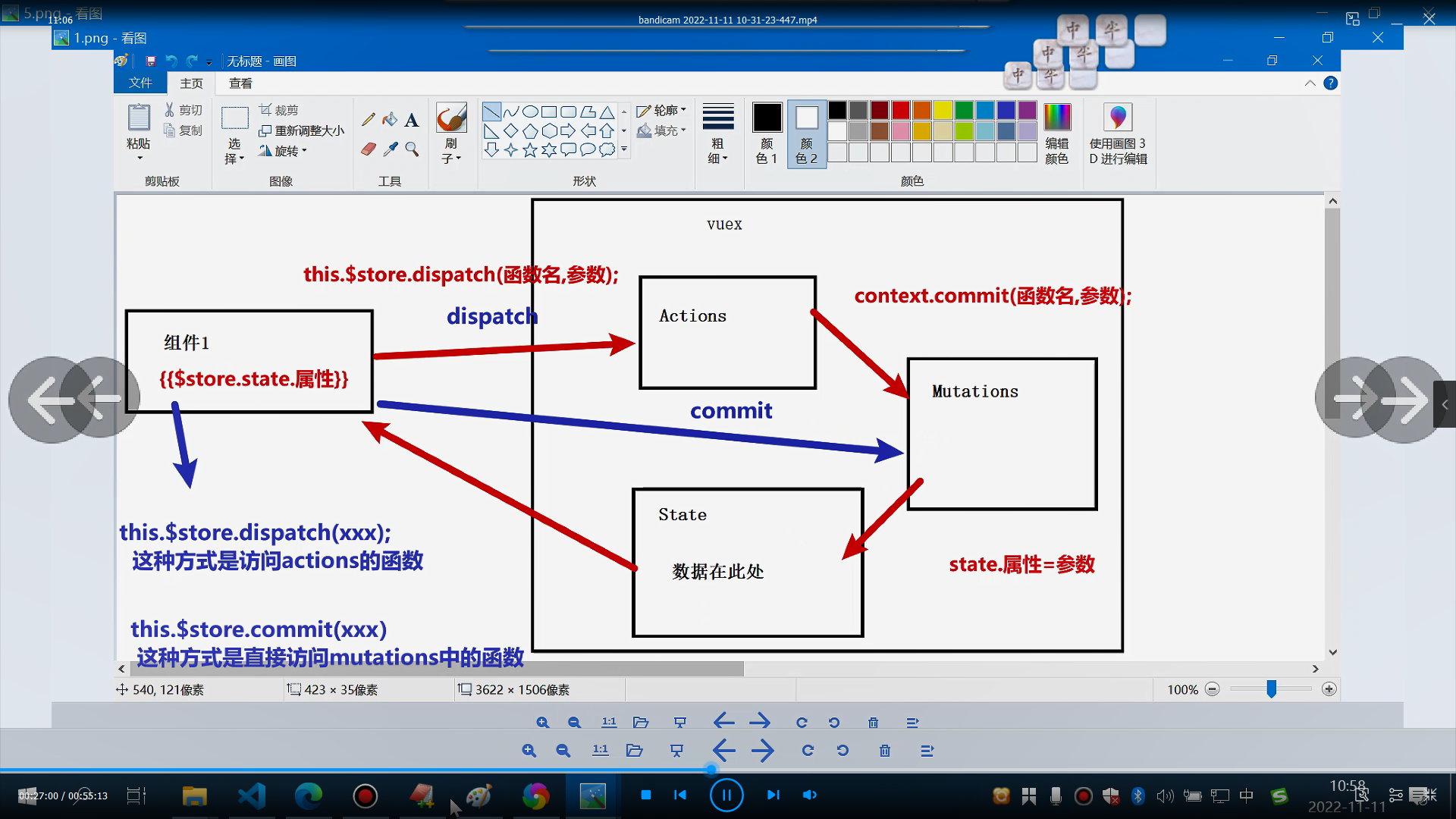Click the 主页 ribbon tab

tap(191, 83)
